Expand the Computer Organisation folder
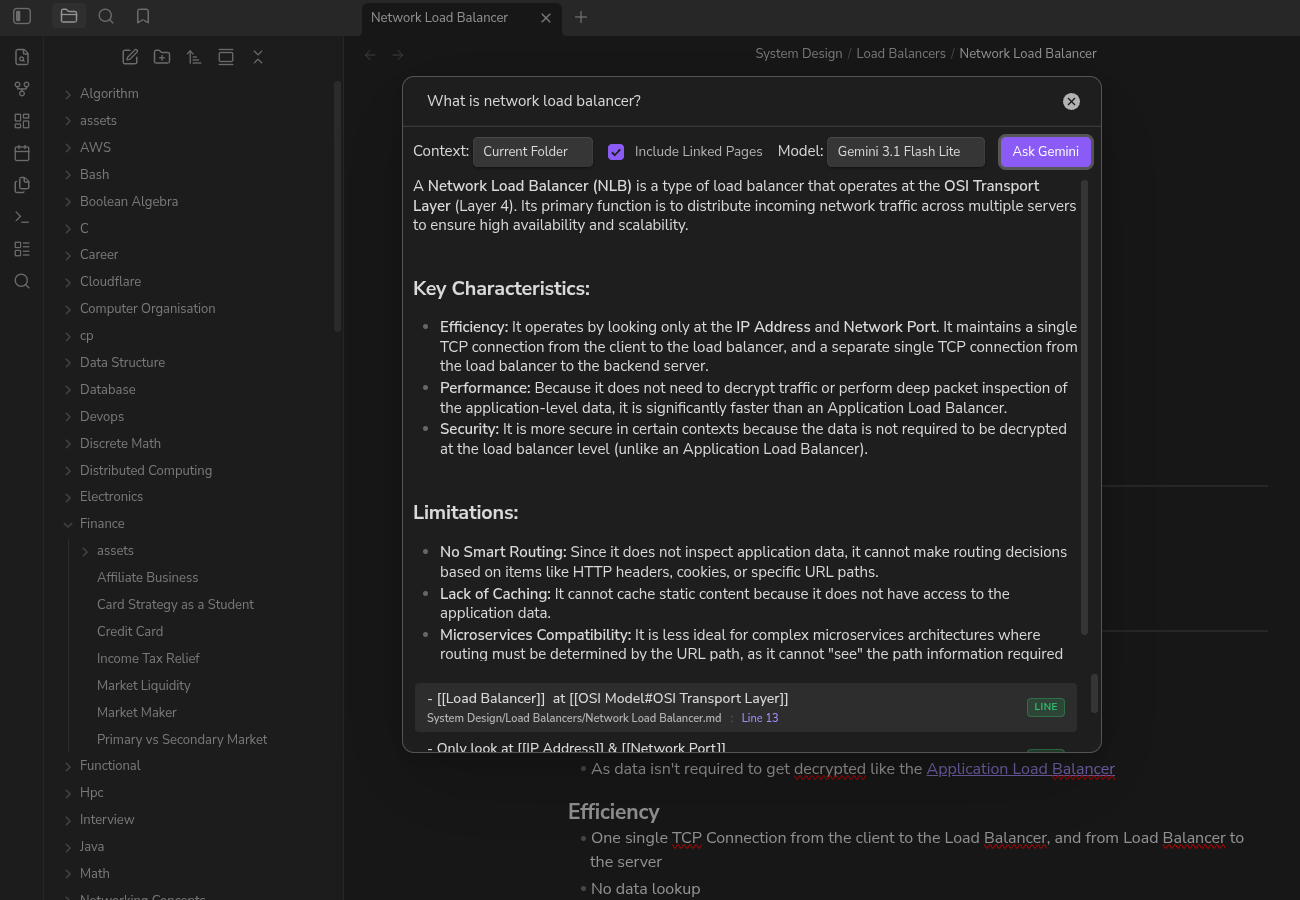 pos(147,309)
